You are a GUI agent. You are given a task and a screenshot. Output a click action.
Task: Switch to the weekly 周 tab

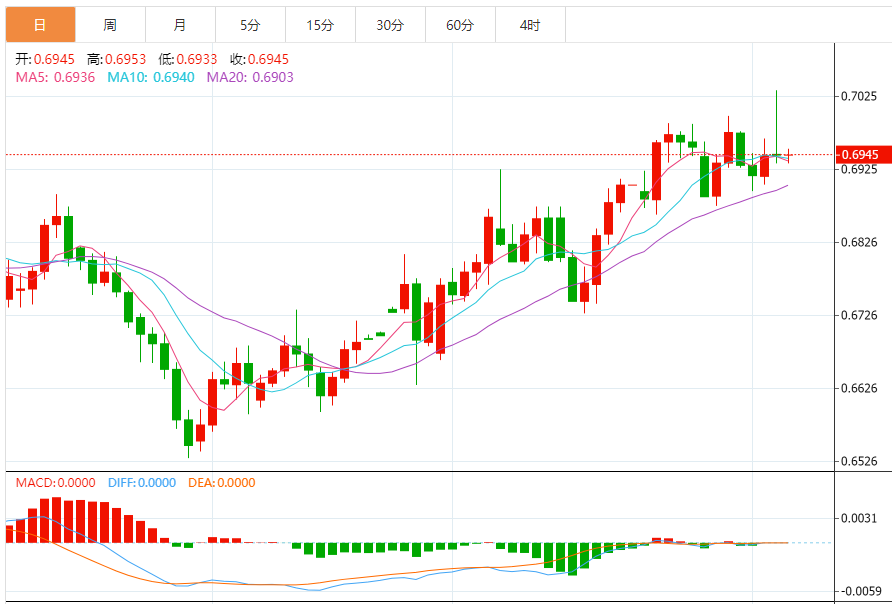110,25
